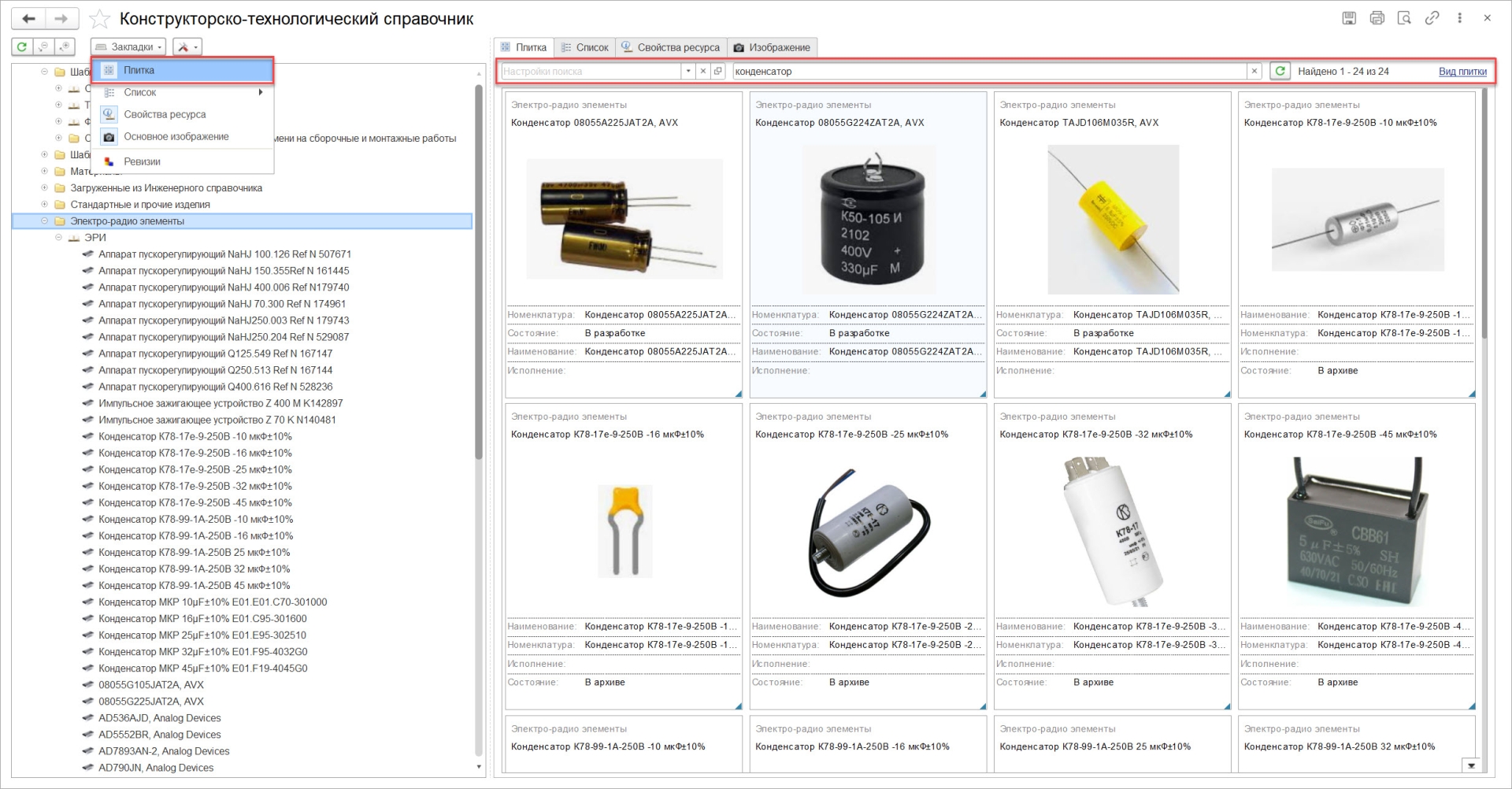Copy link with the chain icon

pyautogui.click(x=1432, y=18)
